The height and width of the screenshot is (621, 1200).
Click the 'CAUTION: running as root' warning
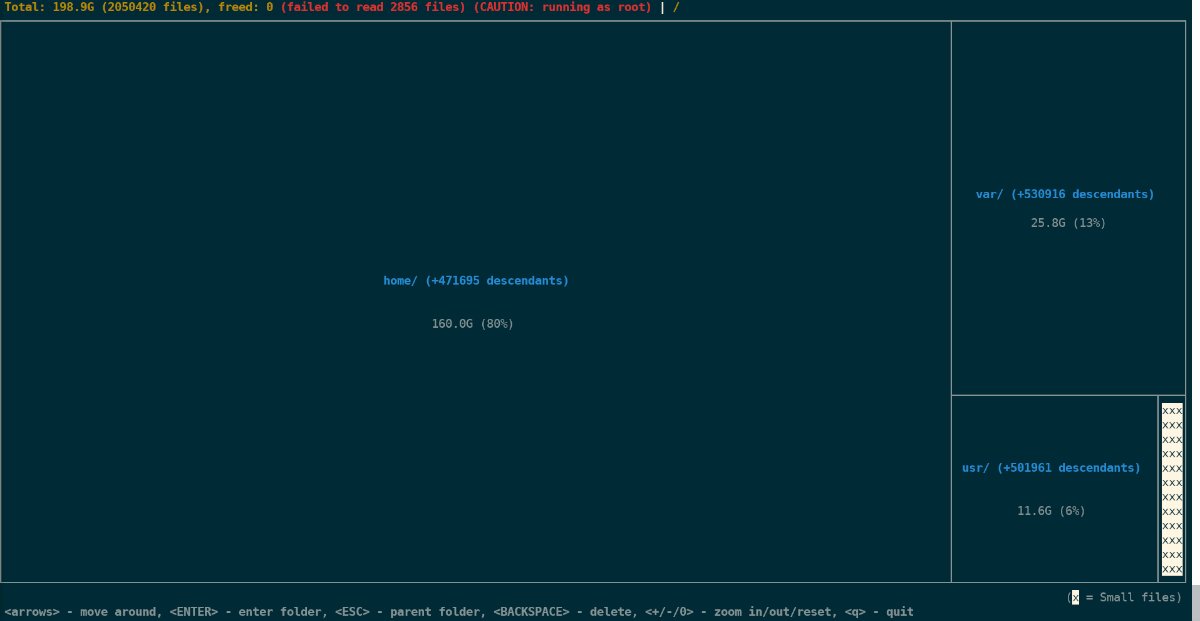563,7
